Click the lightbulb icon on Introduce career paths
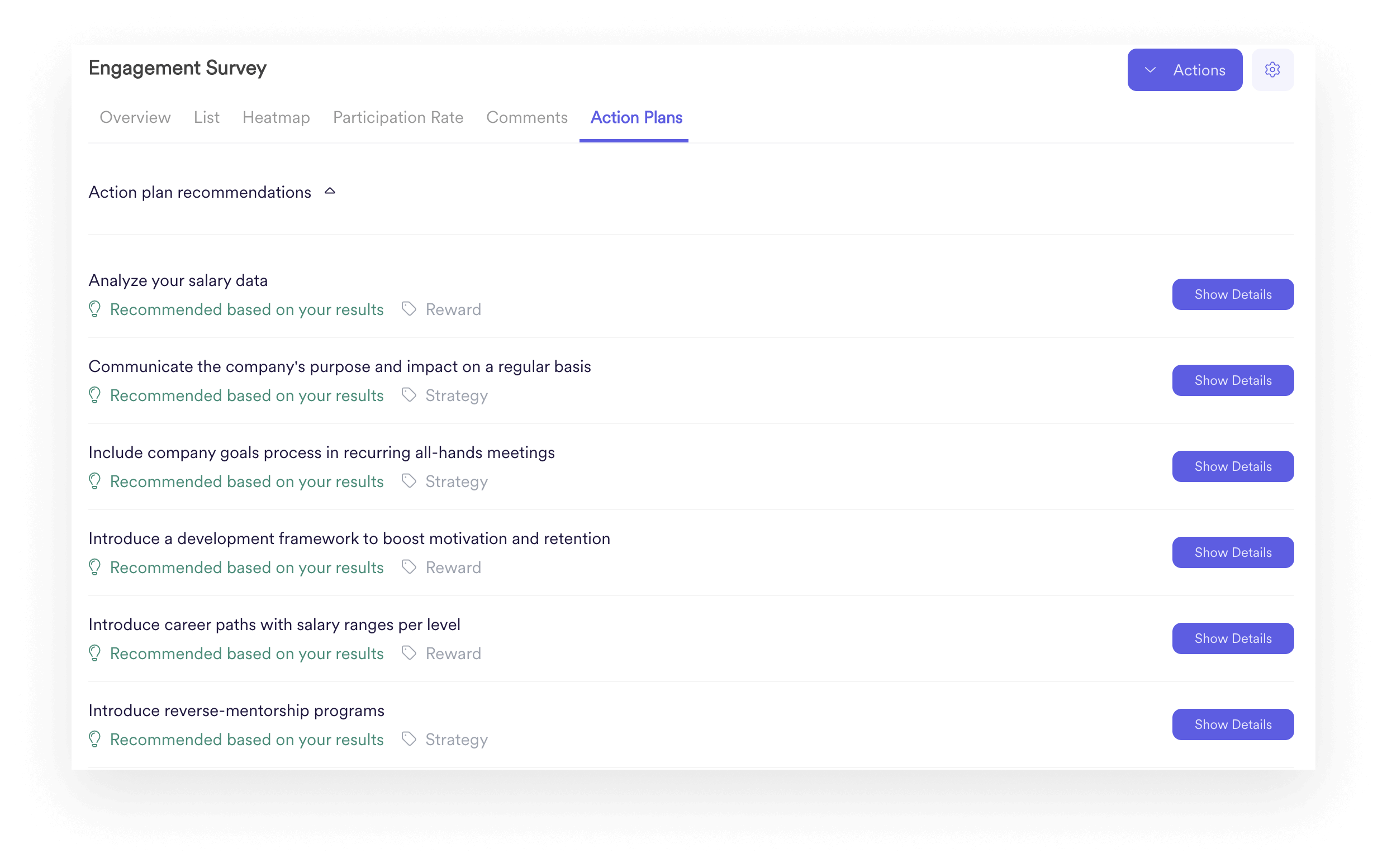Image resolution: width=1387 pixels, height=868 pixels. tap(95, 653)
